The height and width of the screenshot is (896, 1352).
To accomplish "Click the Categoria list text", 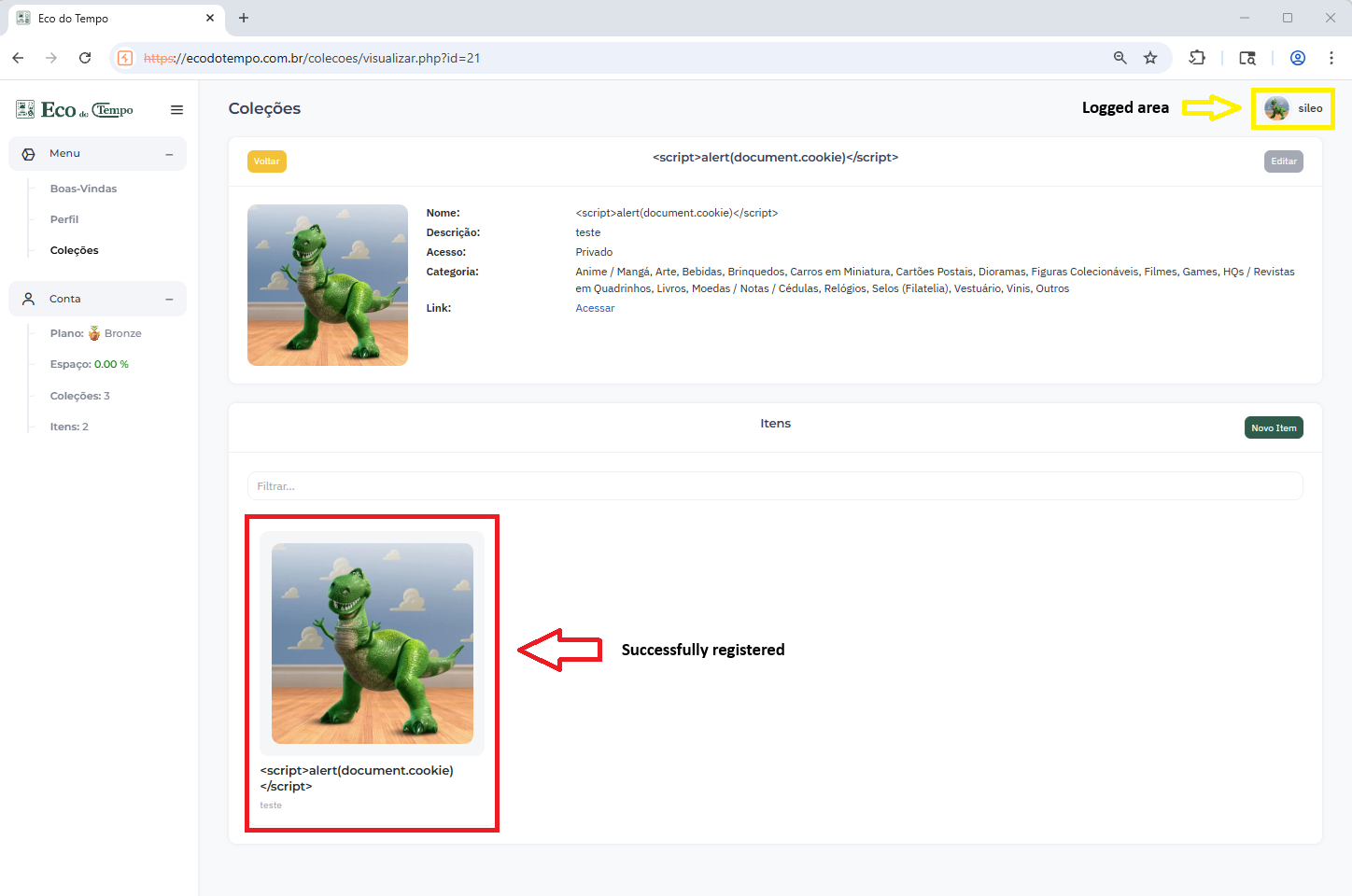I will pos(935,280).
